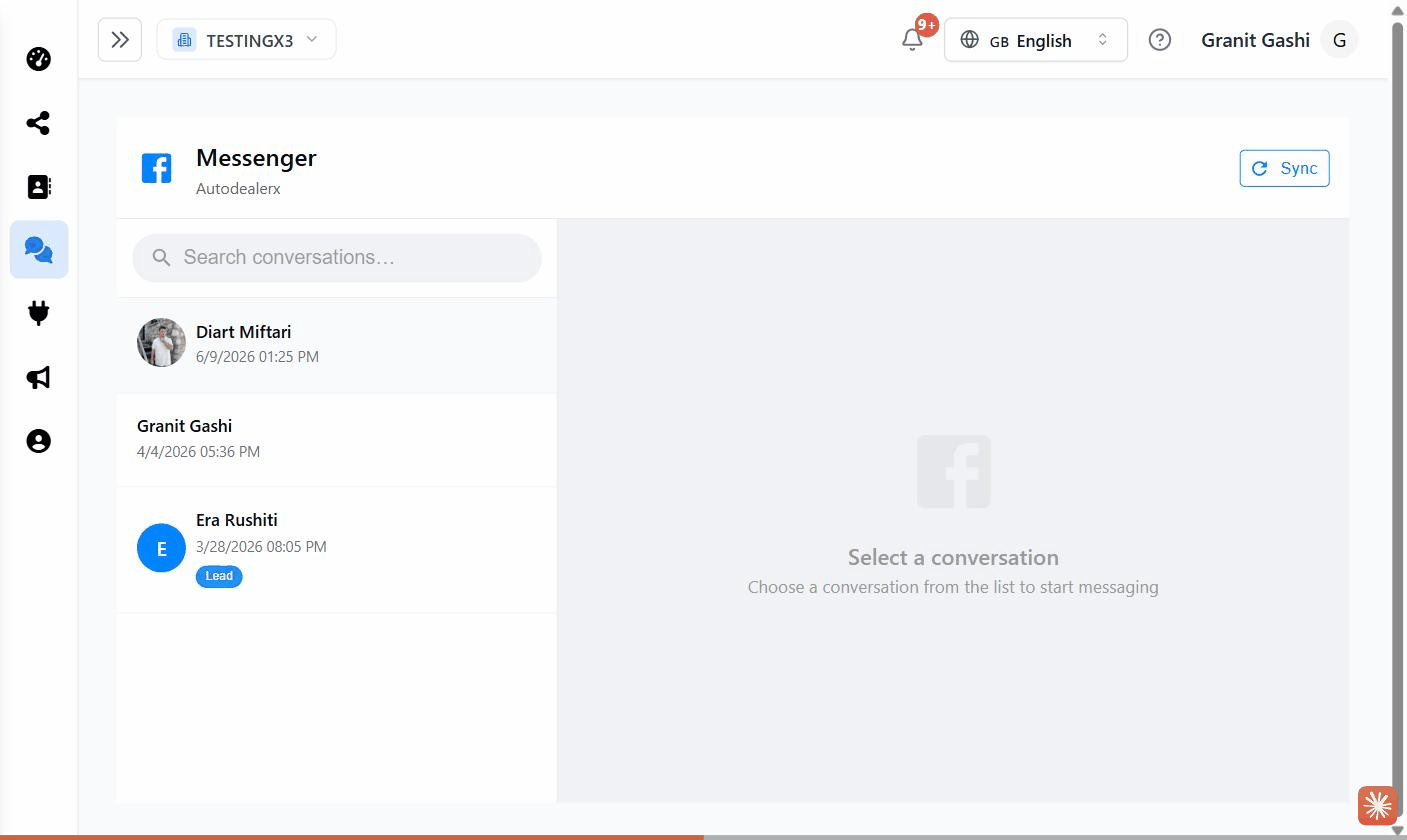Click the Autodealerx page name
1407x840 pixels.
tap(238, 188)
